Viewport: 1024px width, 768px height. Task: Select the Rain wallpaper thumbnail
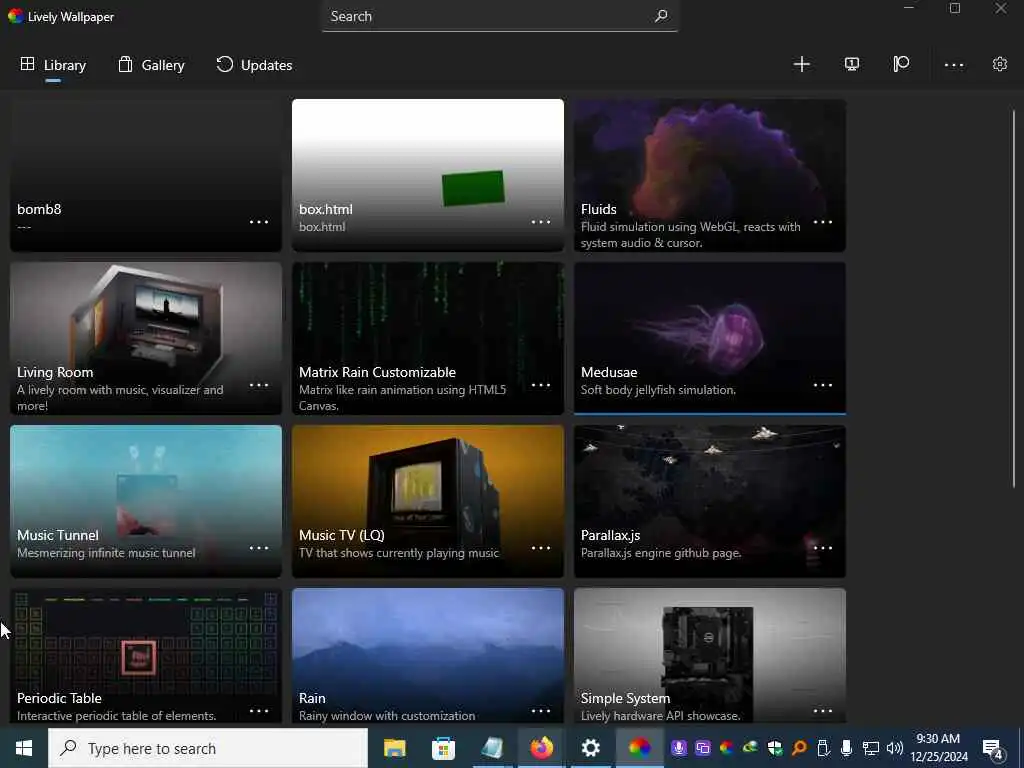coord(428,656)
